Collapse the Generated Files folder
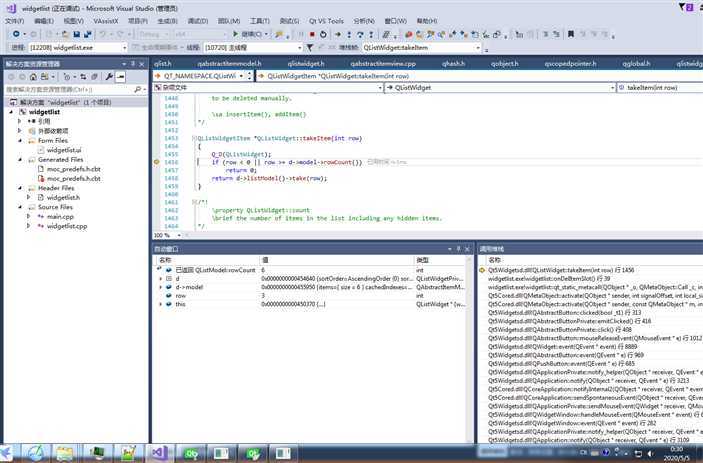This screenshot has height=463, width=703. click(20, 160)
